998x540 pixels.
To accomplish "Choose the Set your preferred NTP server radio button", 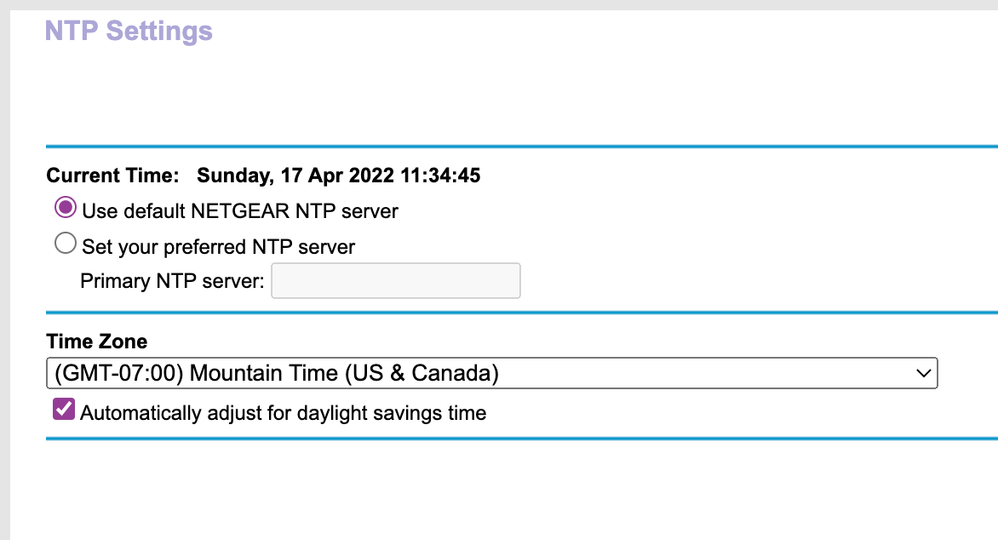I will point(66,243).
